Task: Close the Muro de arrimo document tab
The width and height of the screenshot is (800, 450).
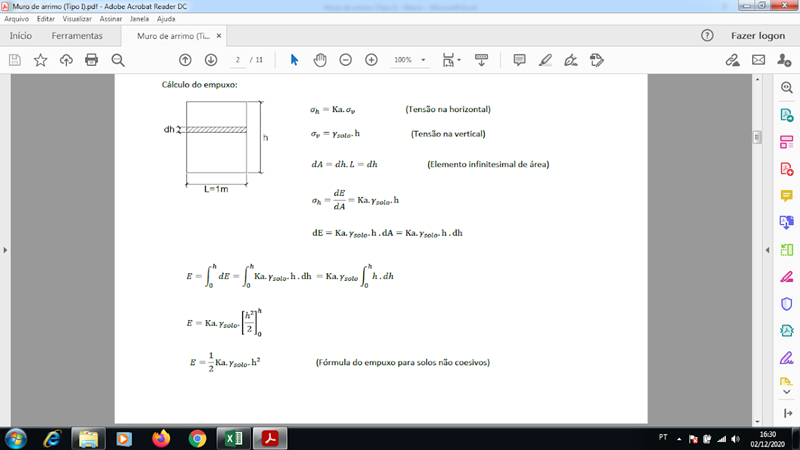Action: point(219,36)
